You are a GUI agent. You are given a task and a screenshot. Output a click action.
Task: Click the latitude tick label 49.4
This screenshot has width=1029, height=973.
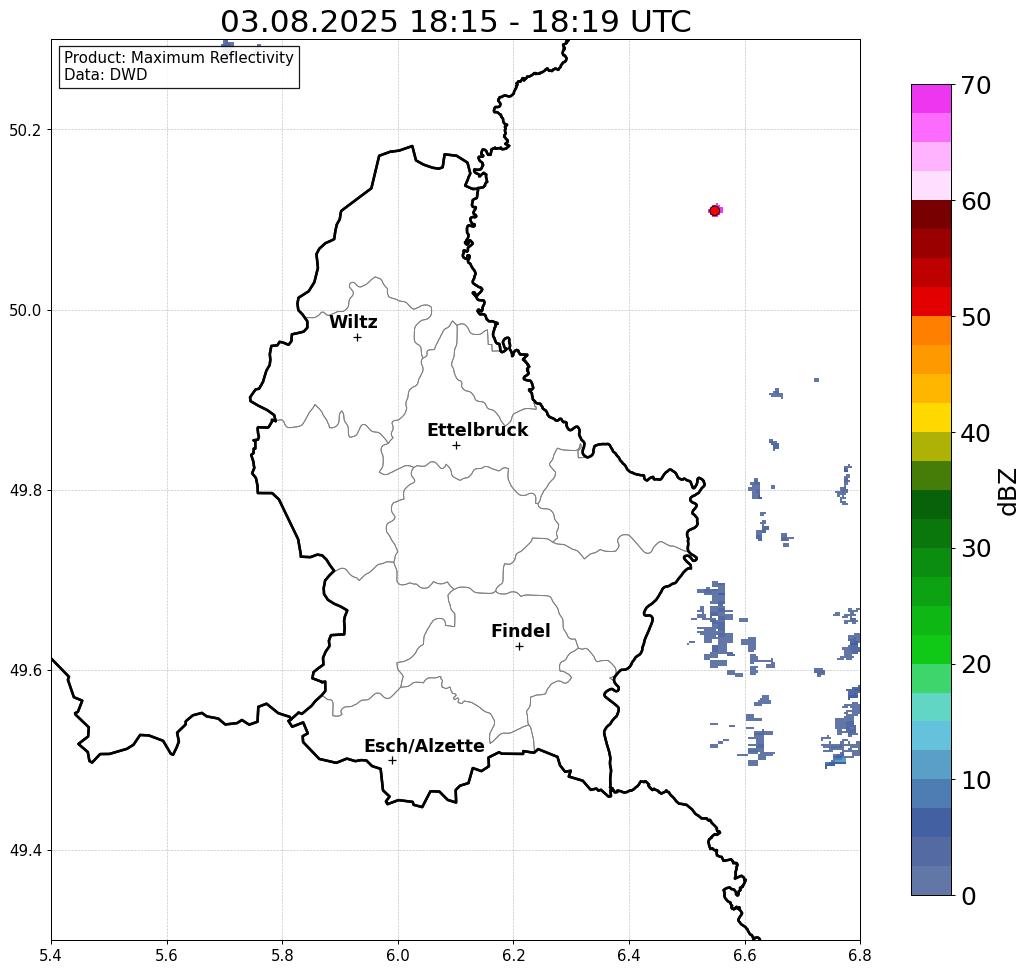click(25, 851)
